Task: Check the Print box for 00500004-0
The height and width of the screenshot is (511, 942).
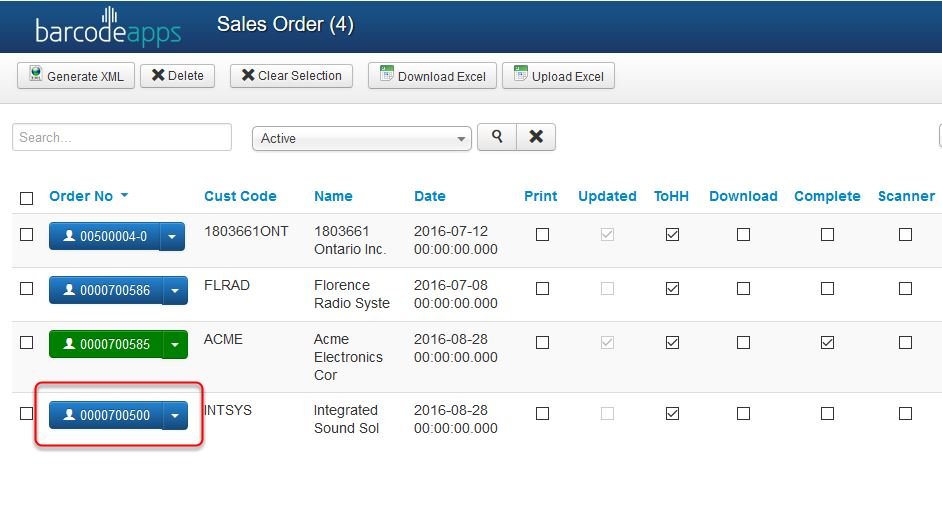Action: [542, 235]
